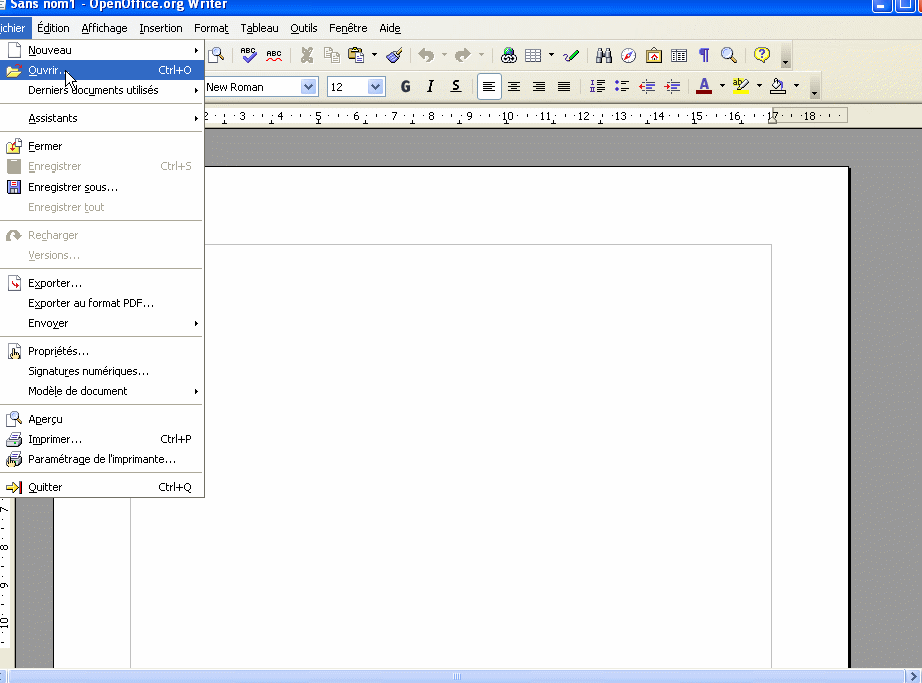The height and width of the screenshot is (683, 922).
Task: Click the Fermer menu entry
Action: [x=102, y=146]
